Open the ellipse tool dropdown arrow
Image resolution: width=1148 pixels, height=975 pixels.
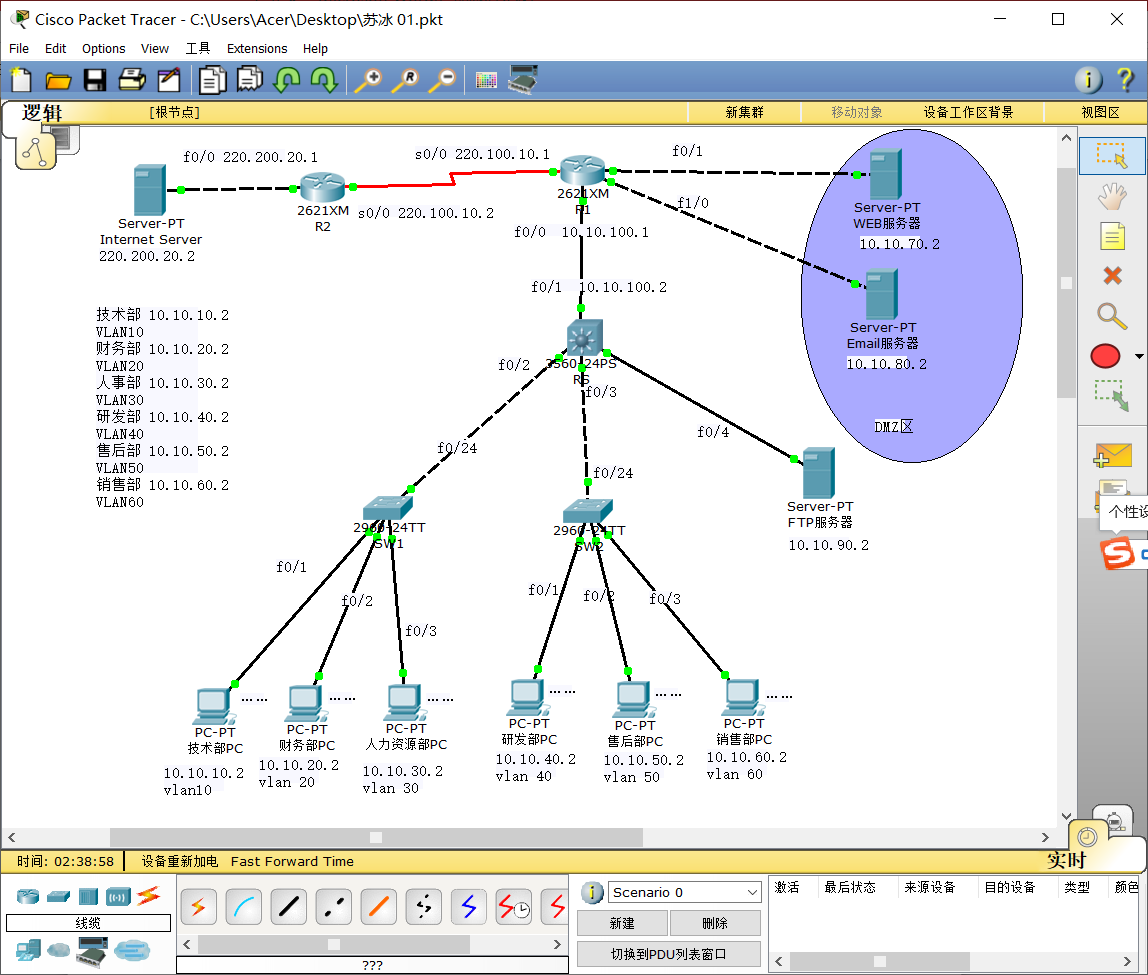point(1138,356)
